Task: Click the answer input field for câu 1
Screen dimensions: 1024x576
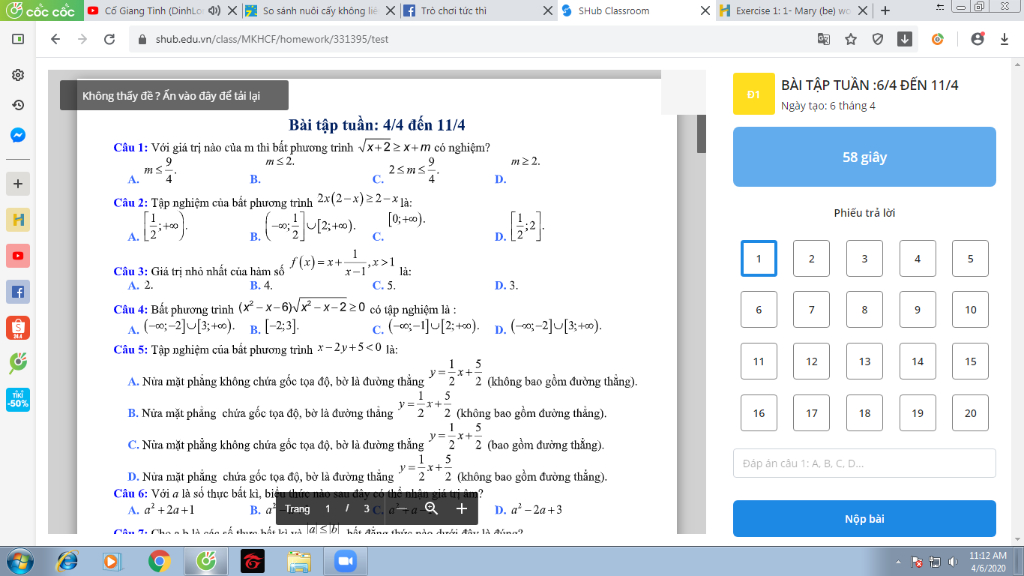Action: pos(864,463)
